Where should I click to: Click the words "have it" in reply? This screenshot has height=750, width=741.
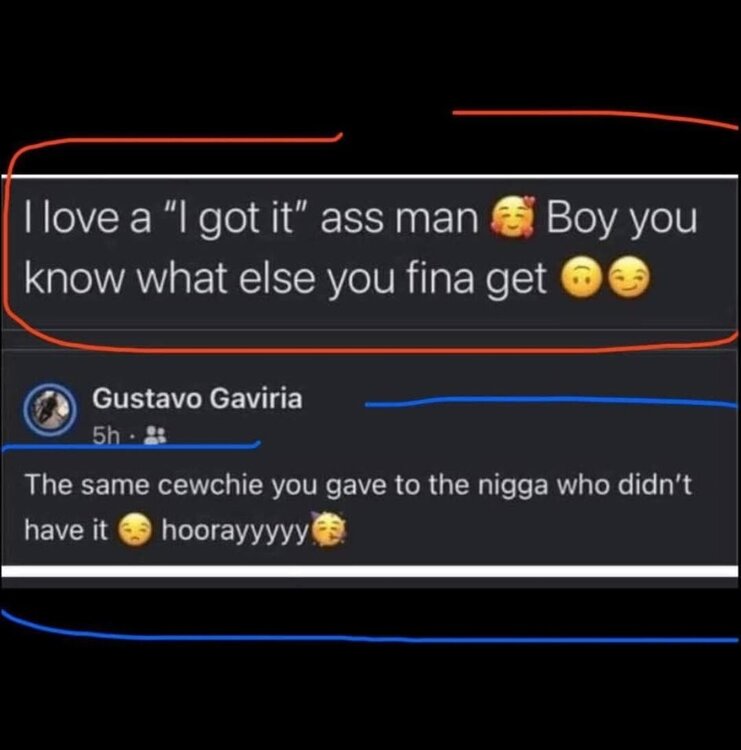[x=66, y=530]
